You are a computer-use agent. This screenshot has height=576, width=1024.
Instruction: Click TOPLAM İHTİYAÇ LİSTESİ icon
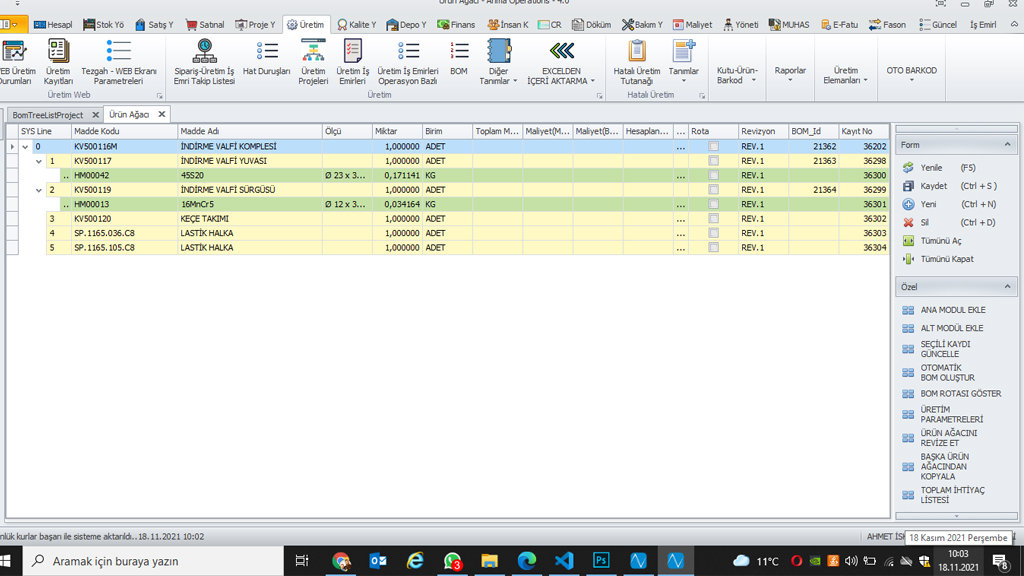click(x=908, y=495)
